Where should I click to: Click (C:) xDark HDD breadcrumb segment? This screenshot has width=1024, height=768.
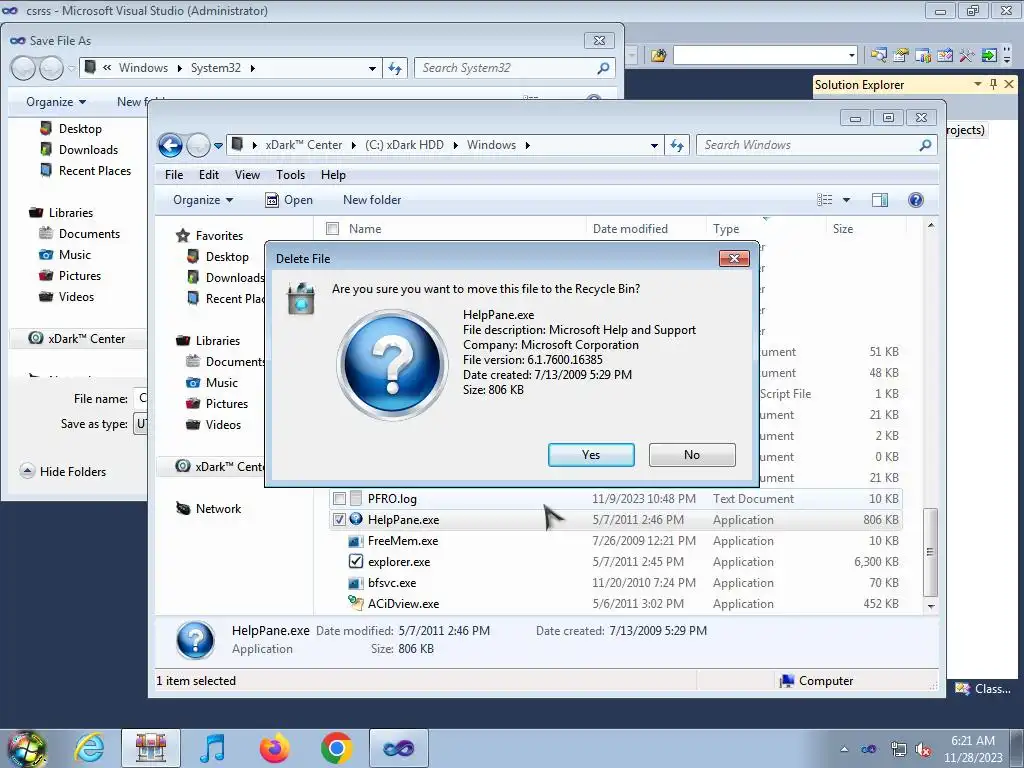click(404, 145)
